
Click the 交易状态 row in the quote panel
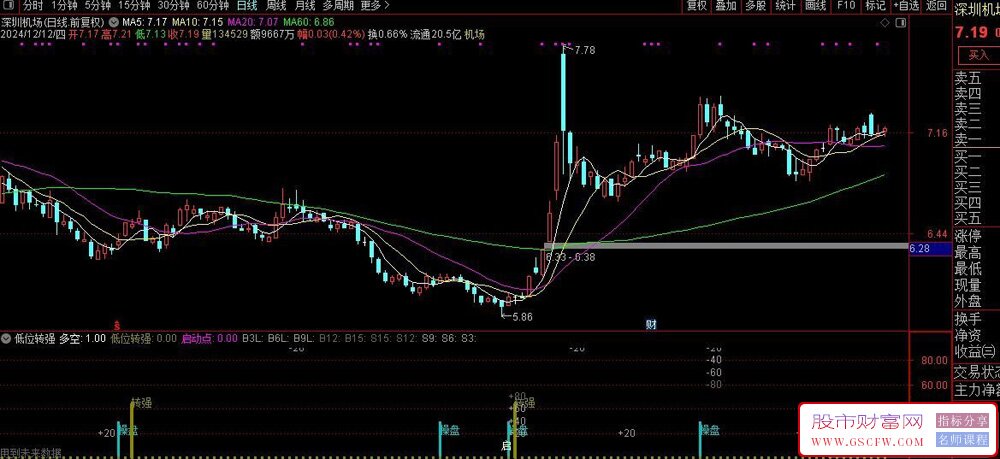point(976,372)
